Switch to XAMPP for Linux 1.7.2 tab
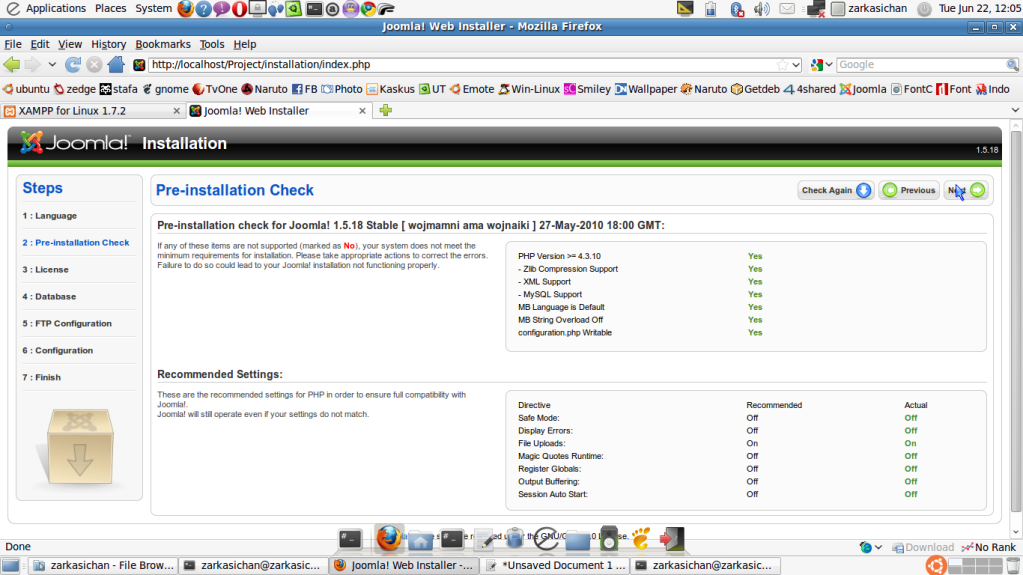Image resolution: width=1023 pixels, height=575 pixels. pyautogui.click(x=92, y=111)
